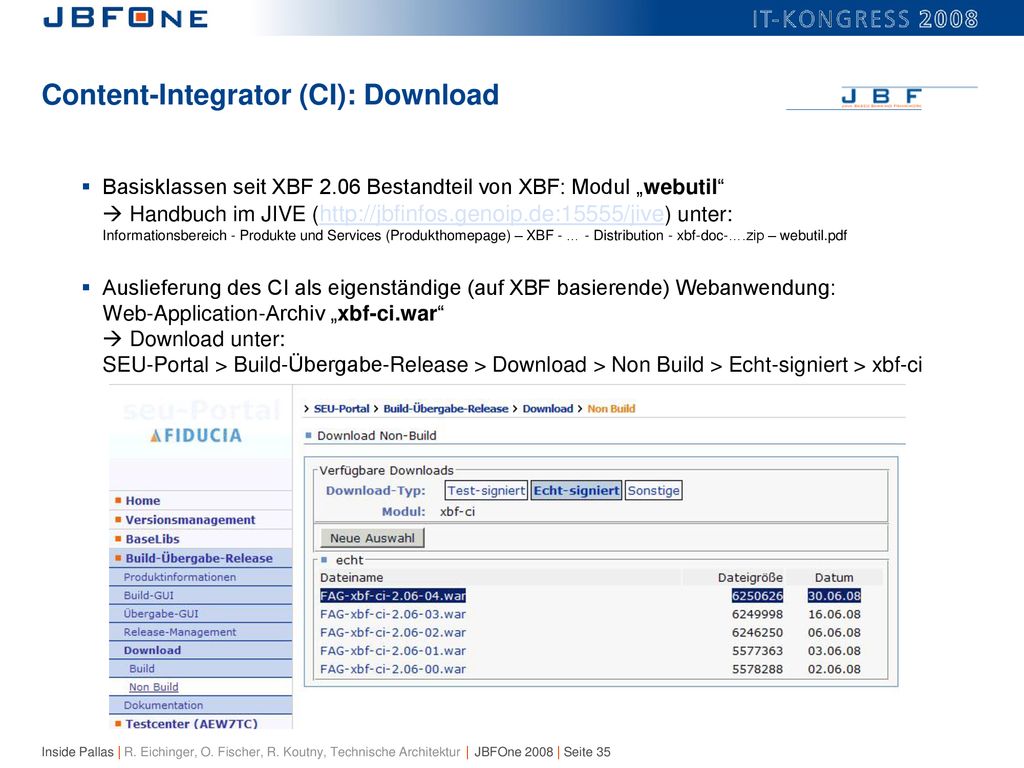This screenshot has width=1024, height=768.
Task: Open the Non Build sidebar item
Action: coord(153,686)
